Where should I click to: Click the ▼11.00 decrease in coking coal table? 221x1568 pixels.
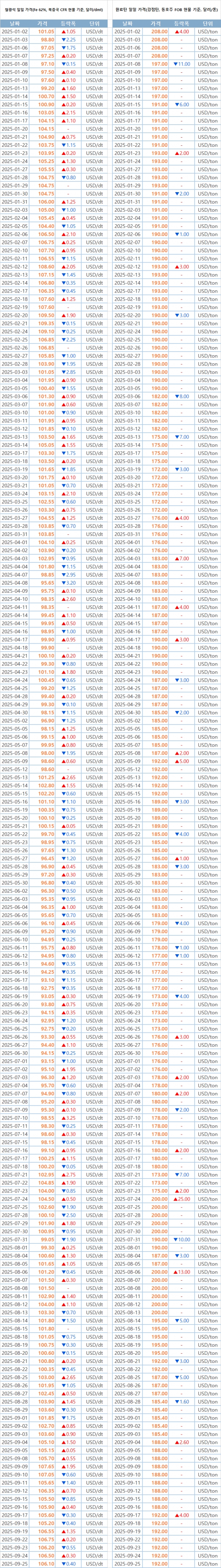[x=182, y=63]
